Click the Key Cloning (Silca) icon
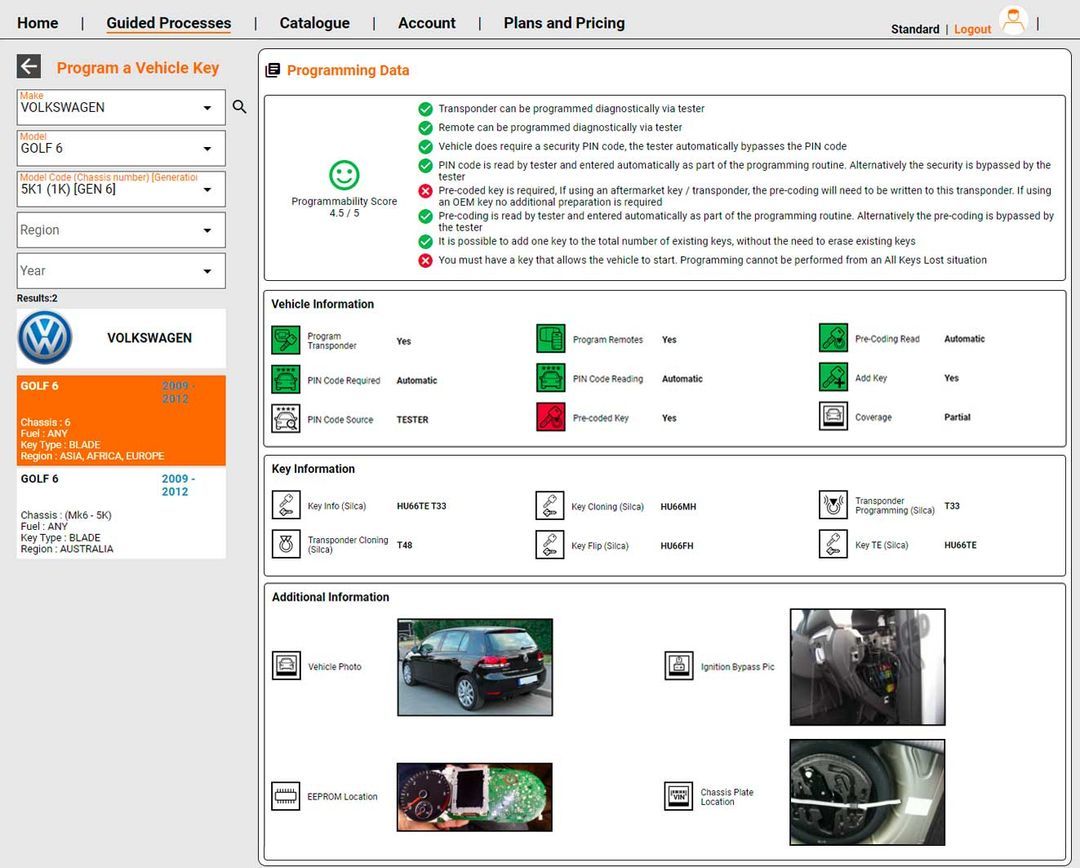1080x868 pixels. click(x=551, y=505)
